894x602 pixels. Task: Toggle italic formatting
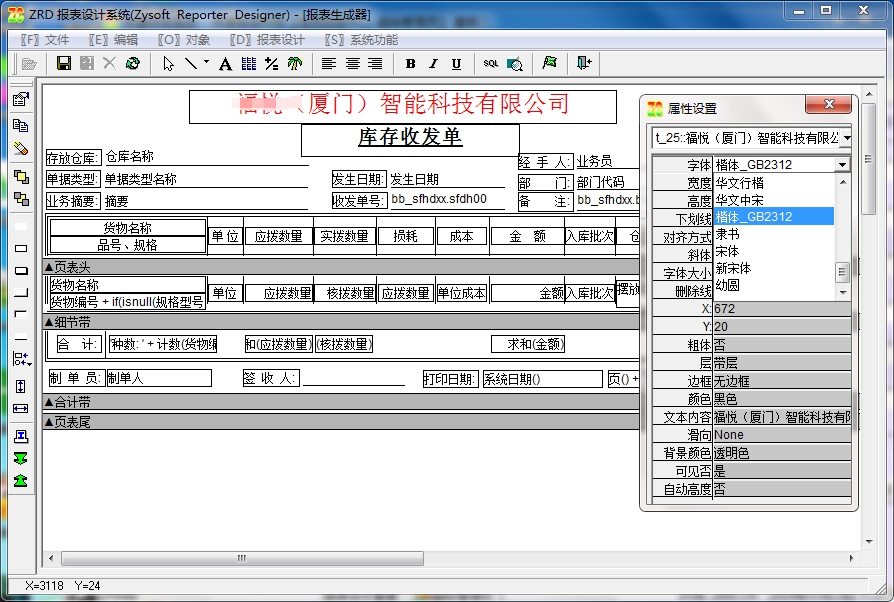coord(433,64)
